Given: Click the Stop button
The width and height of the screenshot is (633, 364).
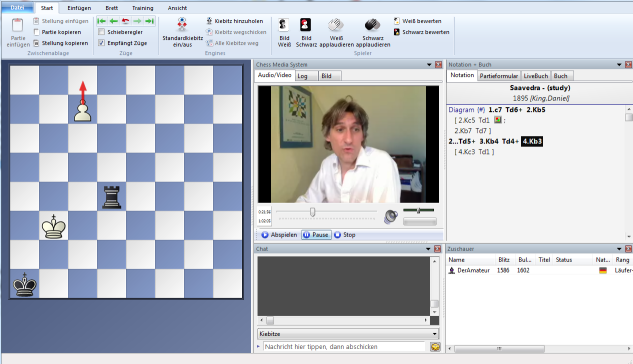Looking at the screenshot, I should point(345,235).
